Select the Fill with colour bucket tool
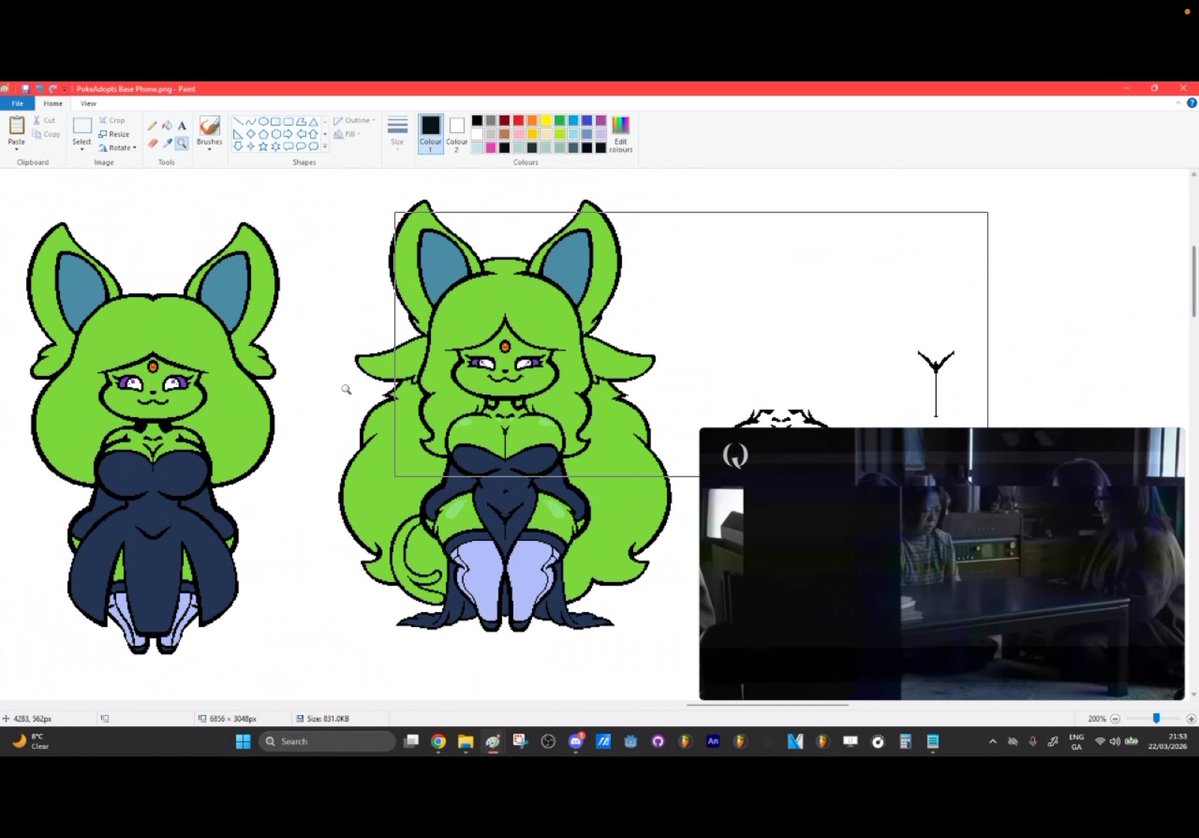This screenshot has height=838, width=1199. 167,125
